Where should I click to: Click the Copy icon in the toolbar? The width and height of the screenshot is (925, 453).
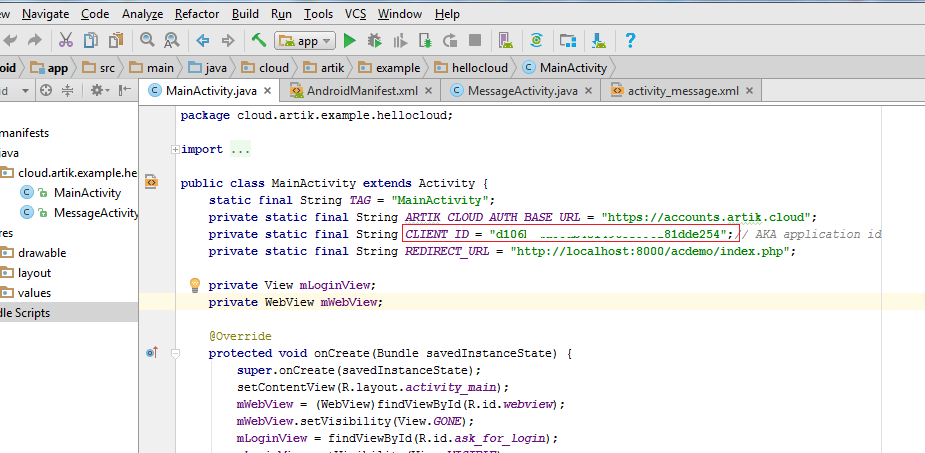(x=91, y=40)
